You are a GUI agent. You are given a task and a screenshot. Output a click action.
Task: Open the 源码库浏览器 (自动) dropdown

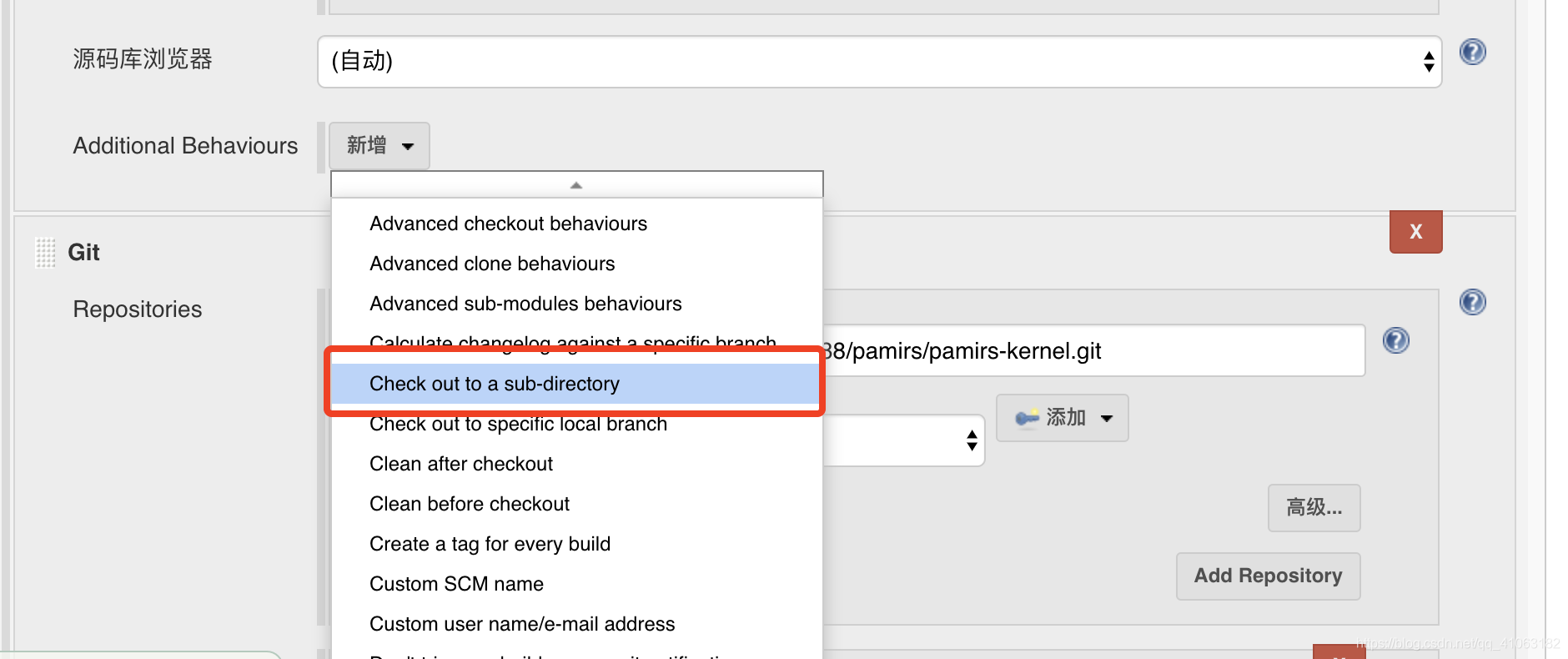(879, 61)
